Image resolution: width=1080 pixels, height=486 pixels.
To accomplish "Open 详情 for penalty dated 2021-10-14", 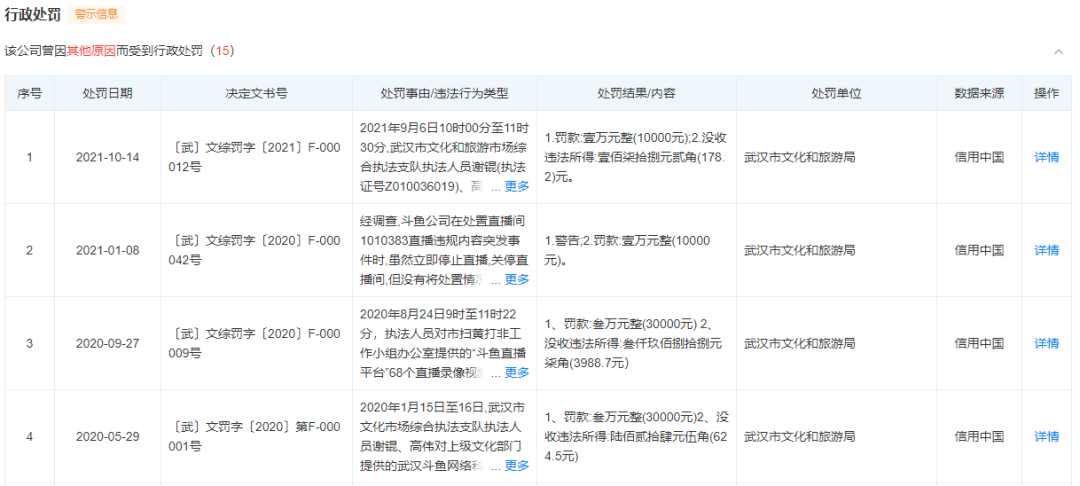I will 1046,157.
